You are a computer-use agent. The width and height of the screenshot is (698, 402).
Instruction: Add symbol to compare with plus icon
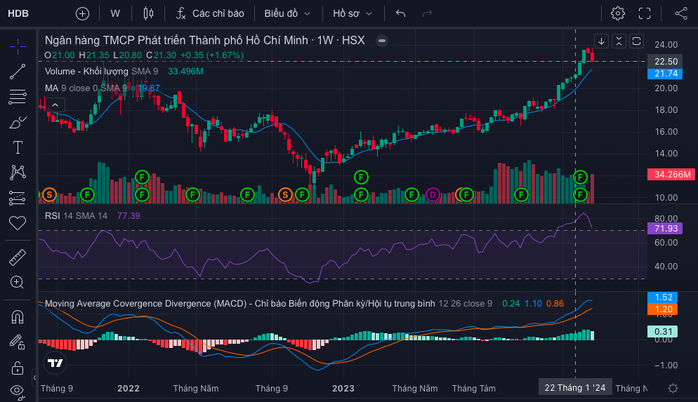point(82,14)
